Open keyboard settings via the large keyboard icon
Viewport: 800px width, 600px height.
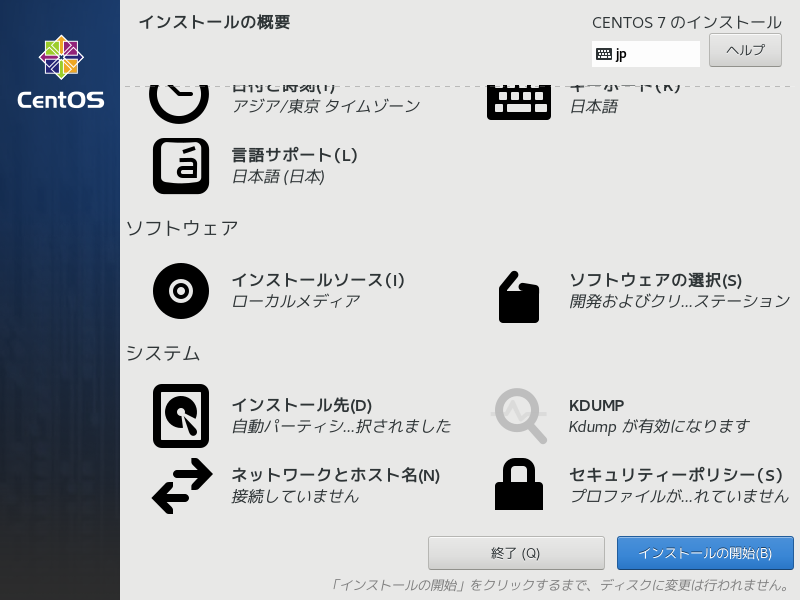pyautogui.click(x=519, y=103)
